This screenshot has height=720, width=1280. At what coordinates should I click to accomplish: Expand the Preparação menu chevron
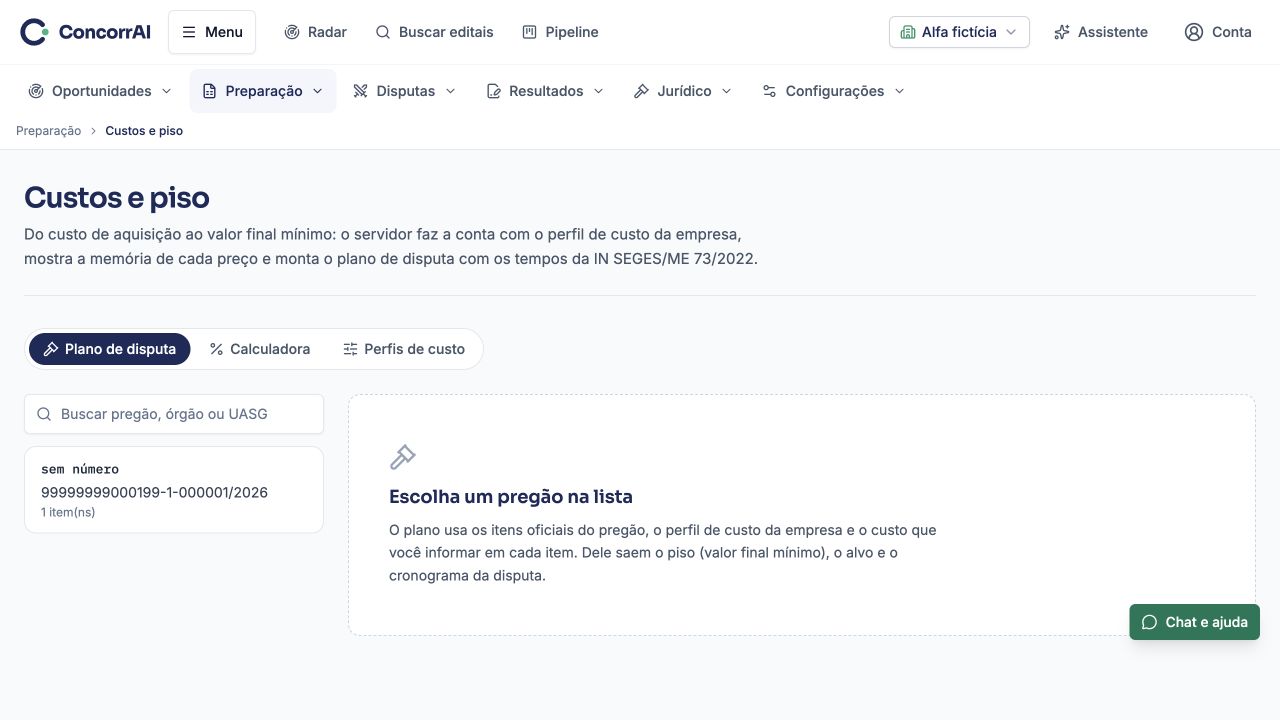[318, 91]
